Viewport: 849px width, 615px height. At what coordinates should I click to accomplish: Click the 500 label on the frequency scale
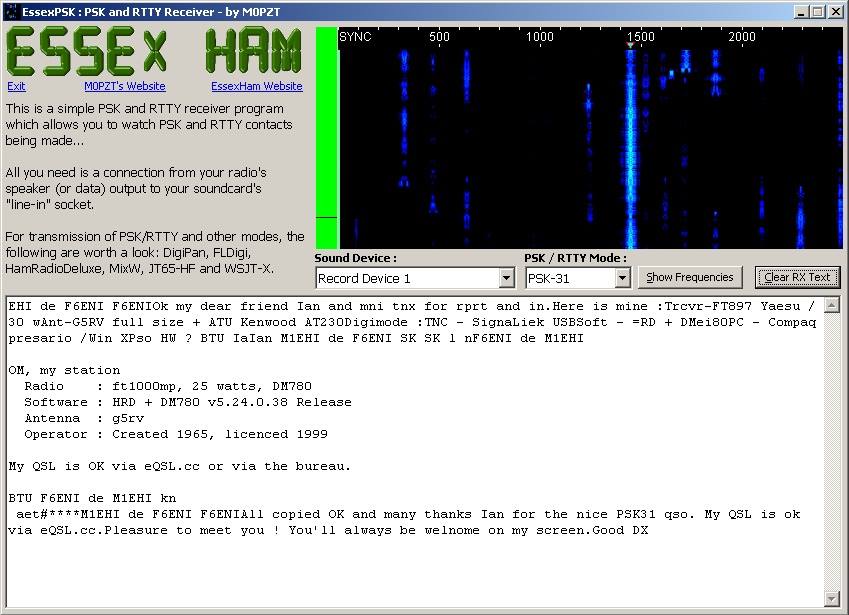tap(439, 37)
